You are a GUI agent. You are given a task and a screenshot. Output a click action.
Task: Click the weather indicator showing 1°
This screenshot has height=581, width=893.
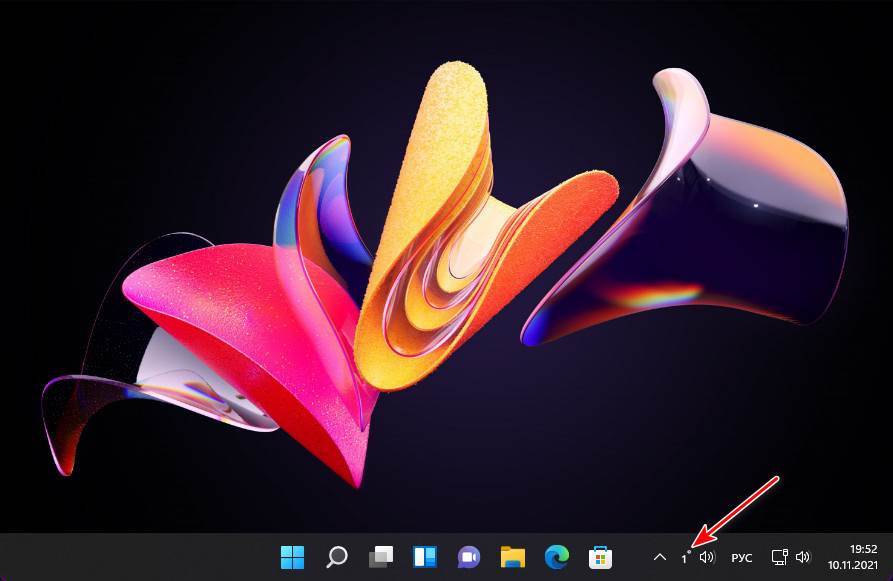[x=686, y=557]
